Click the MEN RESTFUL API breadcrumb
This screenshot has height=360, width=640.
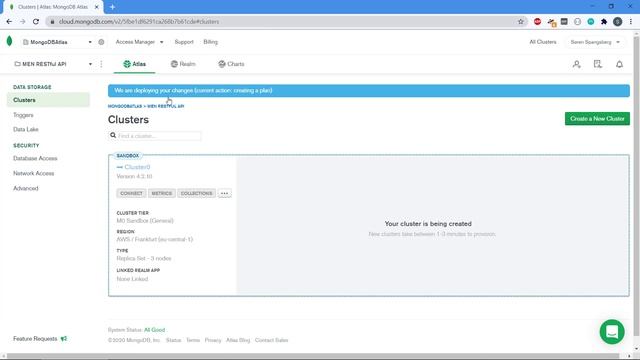click(166, 106)
